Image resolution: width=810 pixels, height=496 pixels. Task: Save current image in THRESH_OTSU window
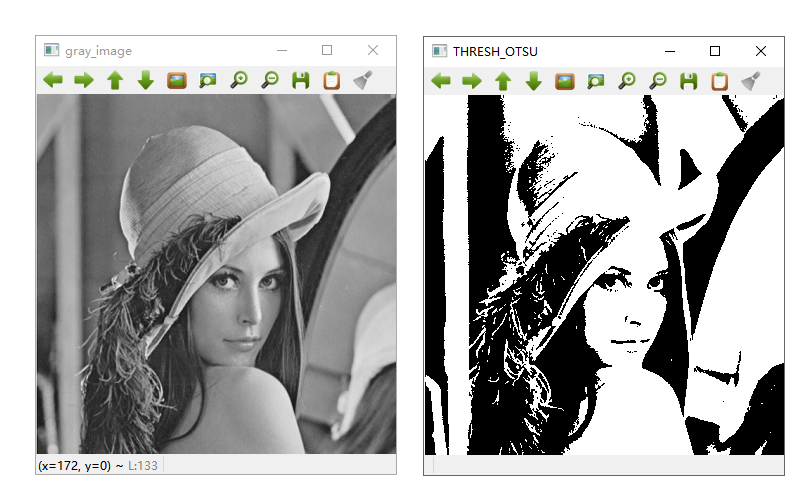point(689,81)
